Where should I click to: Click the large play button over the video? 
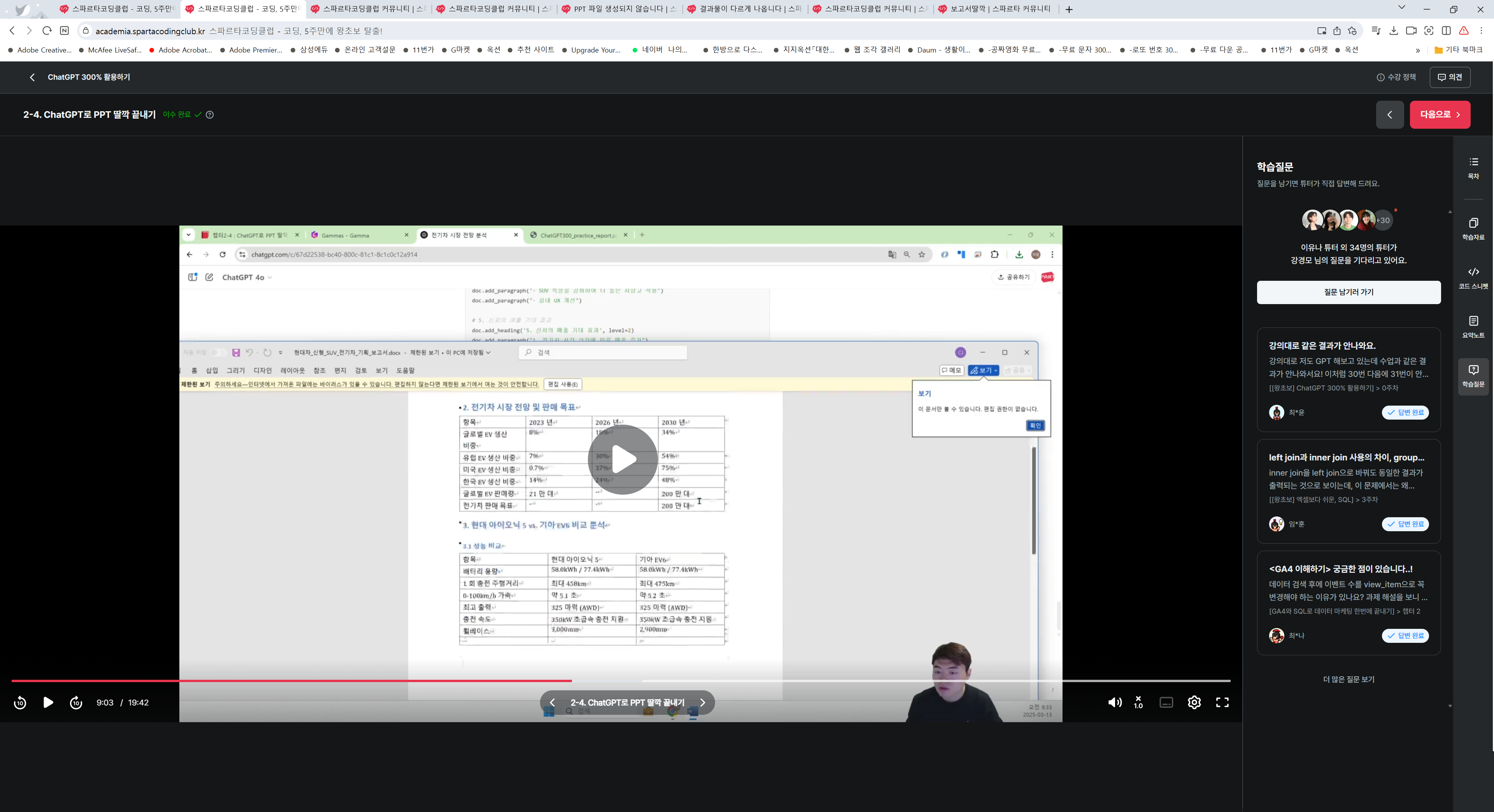623,459
